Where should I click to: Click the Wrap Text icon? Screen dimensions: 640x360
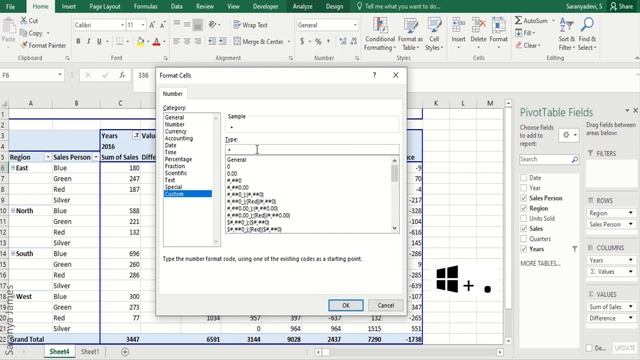(x=237, y=24)
